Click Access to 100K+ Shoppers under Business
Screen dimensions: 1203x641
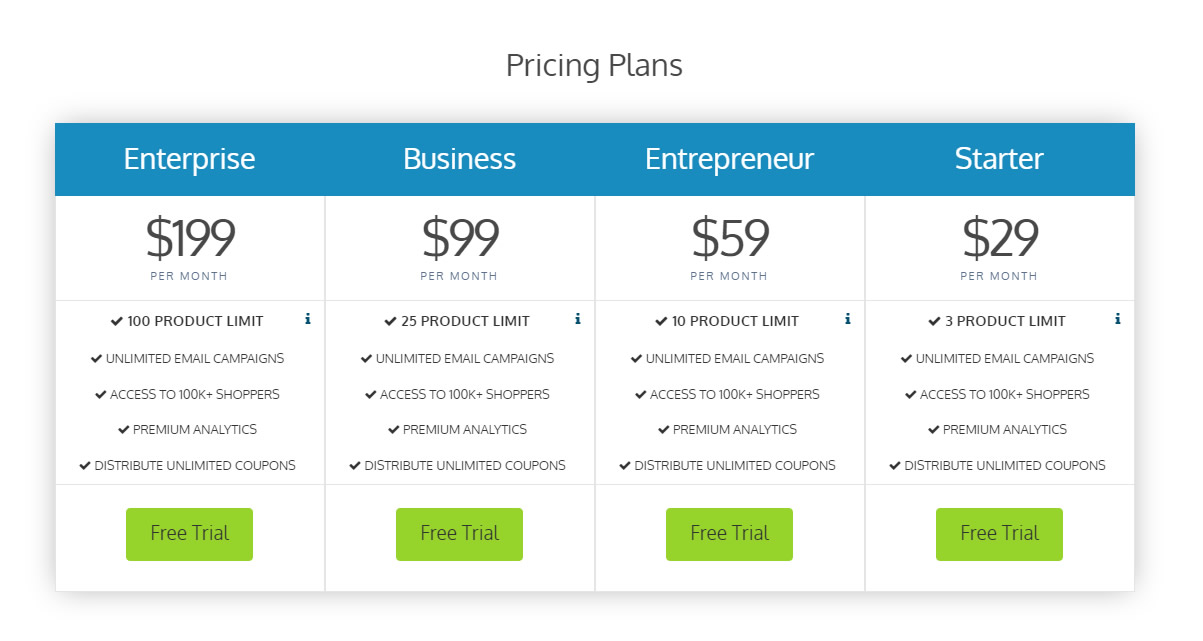coord(464,394)
